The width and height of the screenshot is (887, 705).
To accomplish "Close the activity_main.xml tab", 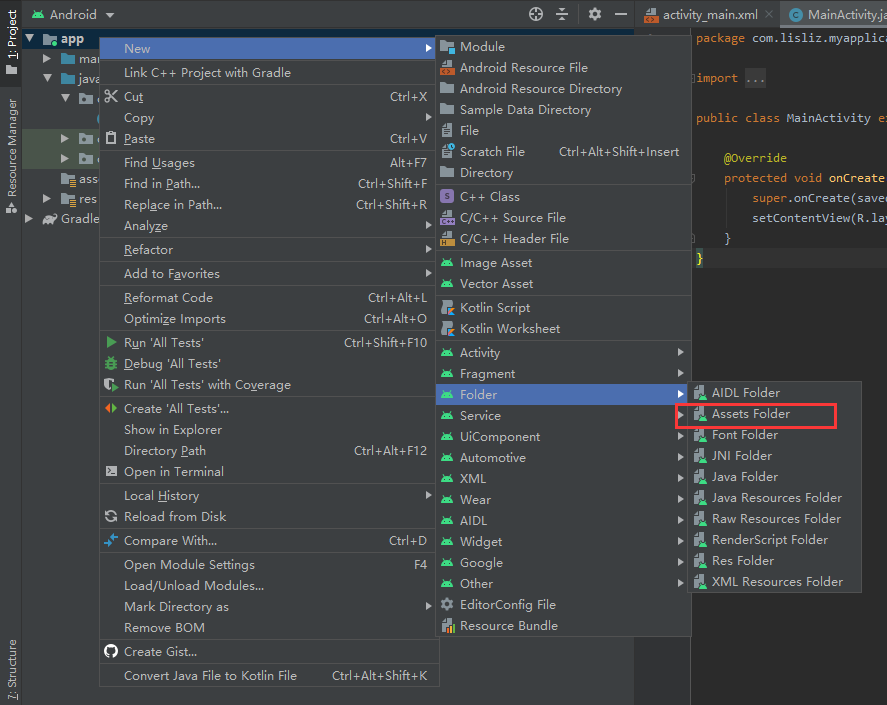I will 769,15.
